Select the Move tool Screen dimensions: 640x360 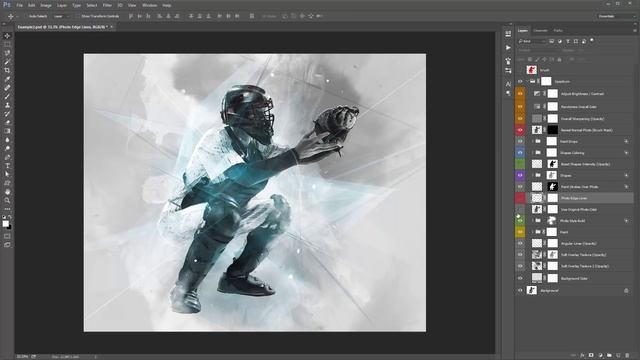tap(7, 36)
